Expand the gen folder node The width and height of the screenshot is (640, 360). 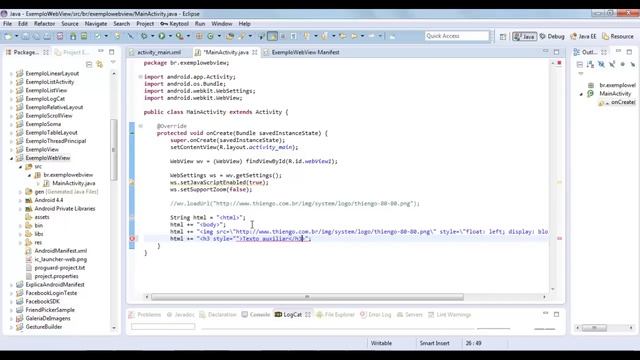pyautogui.click(x=20, y=192)
